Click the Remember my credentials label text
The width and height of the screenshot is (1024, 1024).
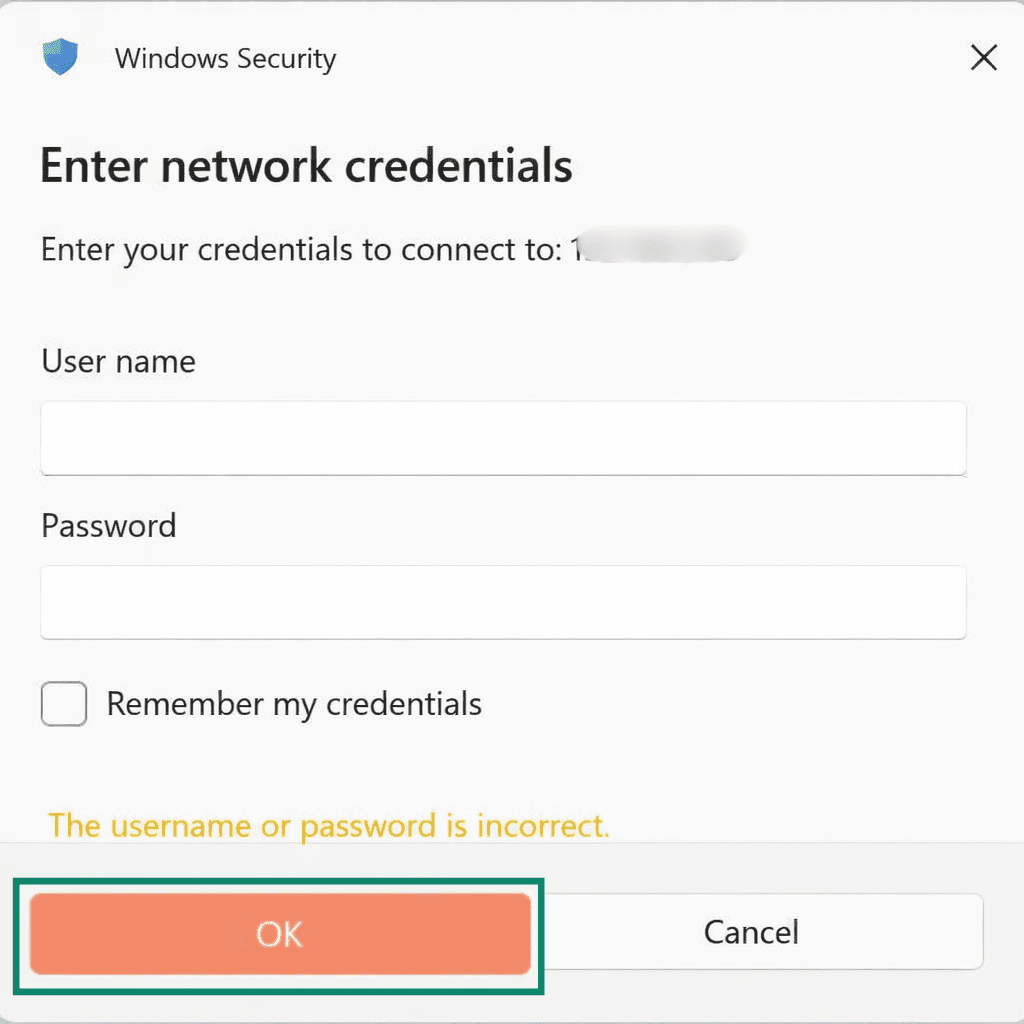point(294,704)
